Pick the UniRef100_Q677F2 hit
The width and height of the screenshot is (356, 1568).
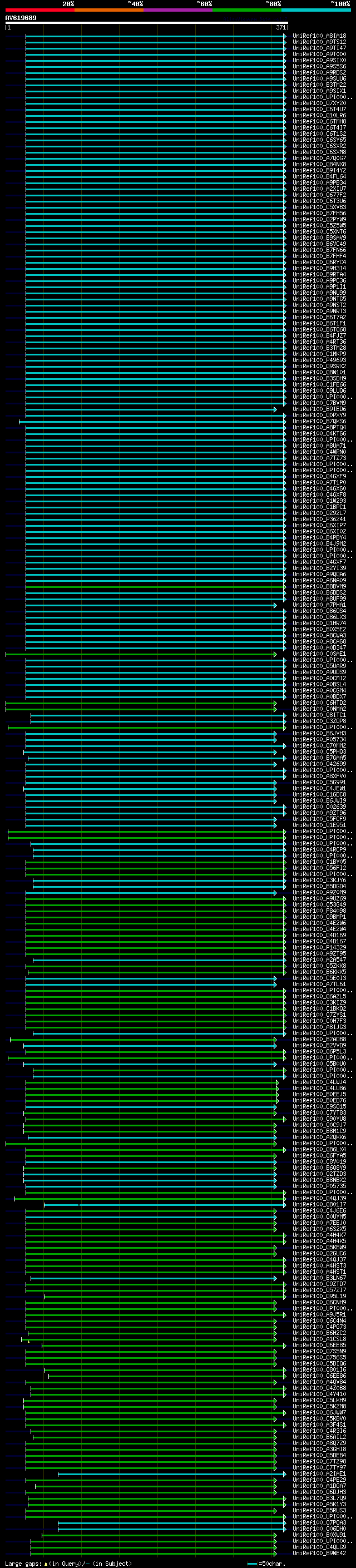(x=319, y=195)
